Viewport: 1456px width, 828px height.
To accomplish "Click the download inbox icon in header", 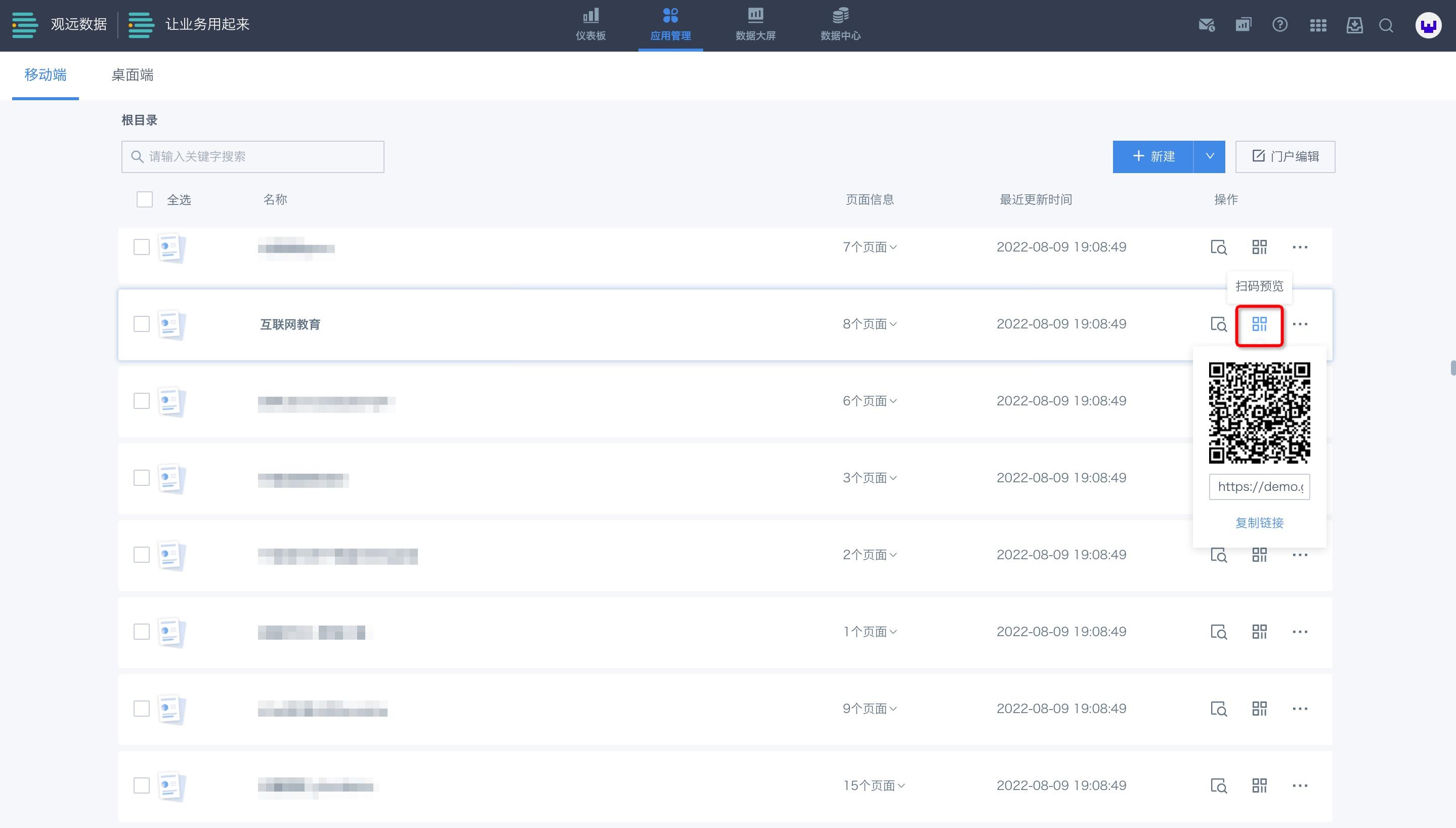I will click(1354, 25).
